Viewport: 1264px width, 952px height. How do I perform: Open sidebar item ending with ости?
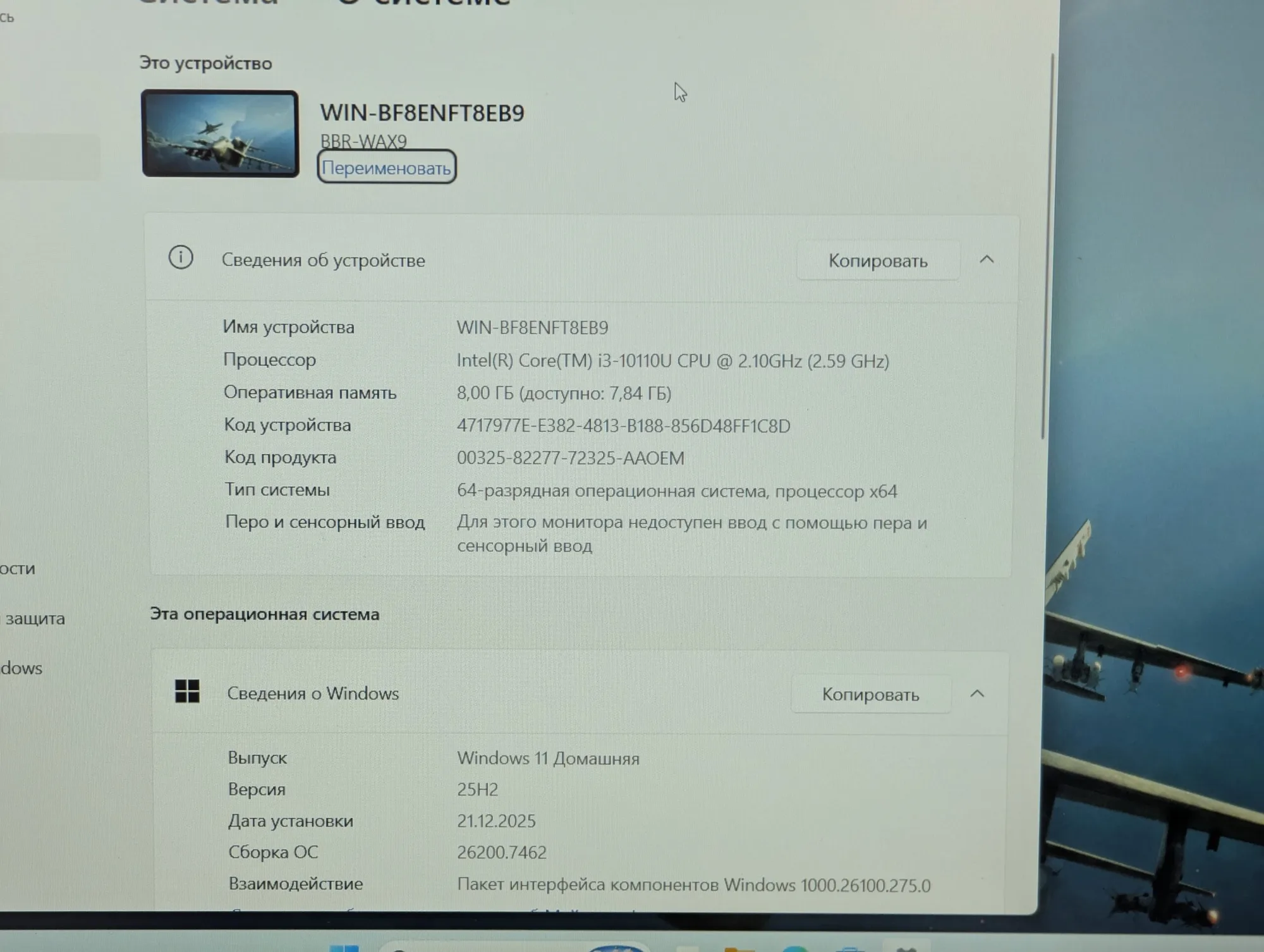(x=17, y=568)
